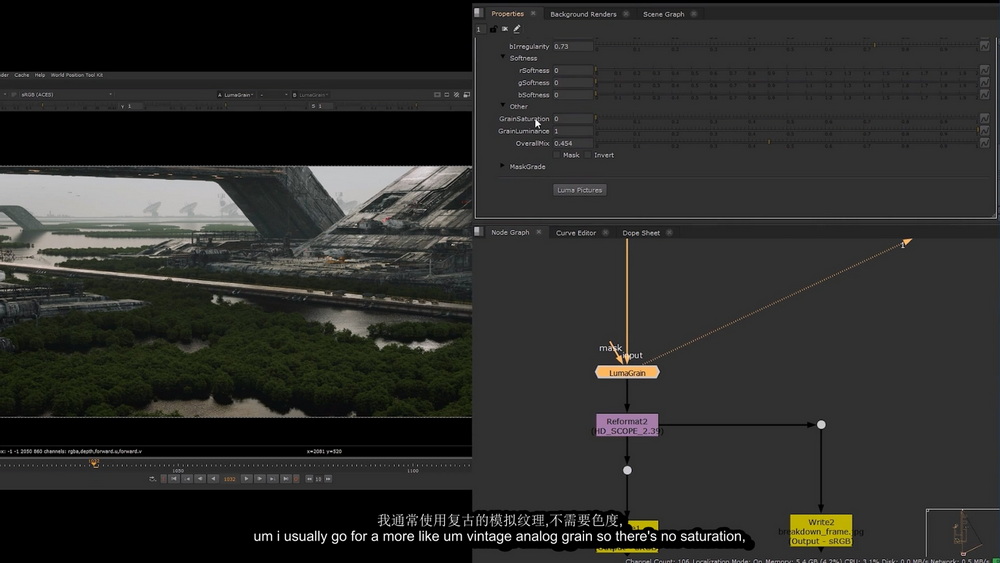This screenshot has height=563, width=1000.
Task: Skip forward by frame increment
Action: tap(328, 479)
